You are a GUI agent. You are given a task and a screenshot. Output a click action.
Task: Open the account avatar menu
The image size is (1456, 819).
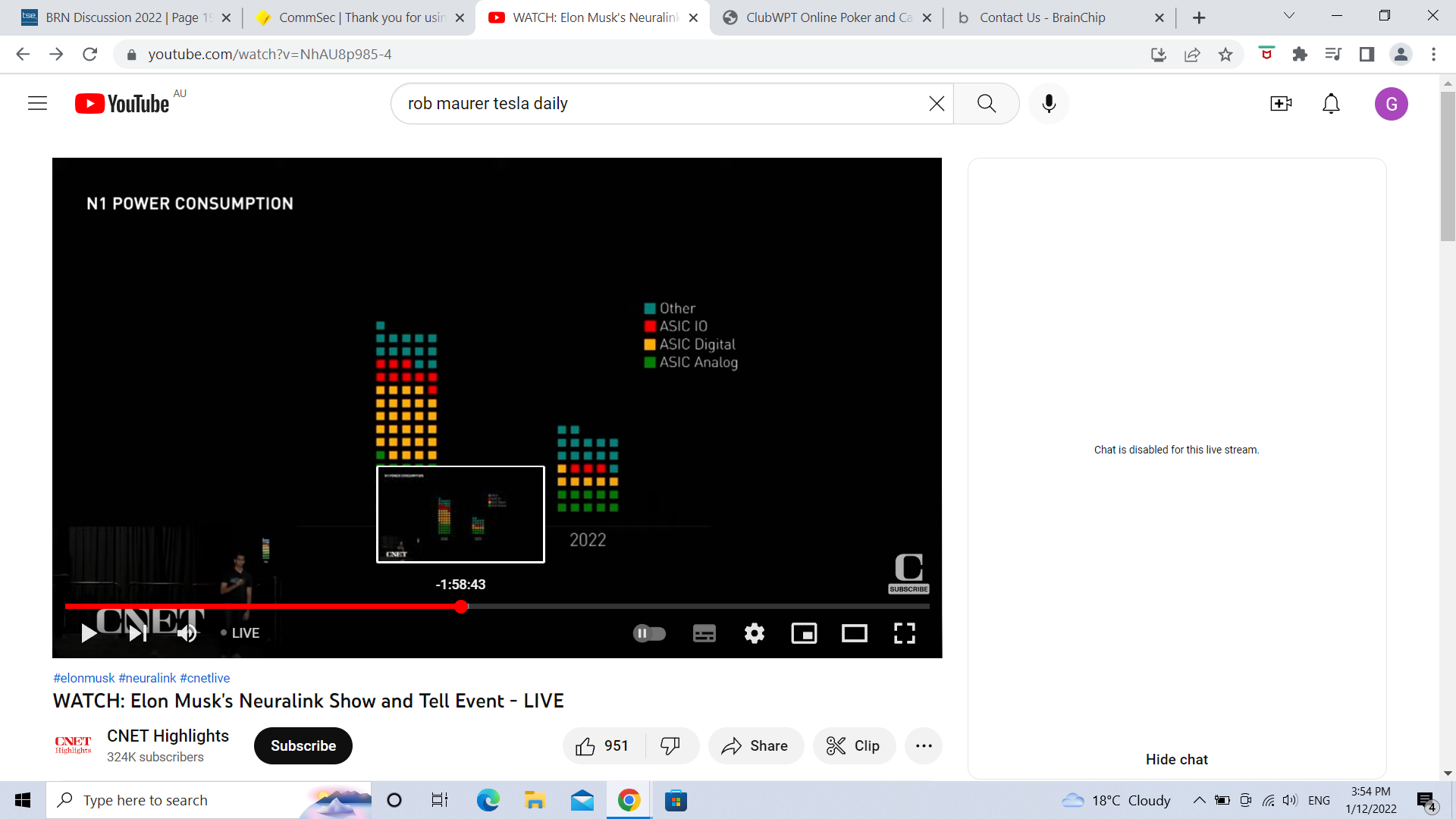(x=1391, y=103)
